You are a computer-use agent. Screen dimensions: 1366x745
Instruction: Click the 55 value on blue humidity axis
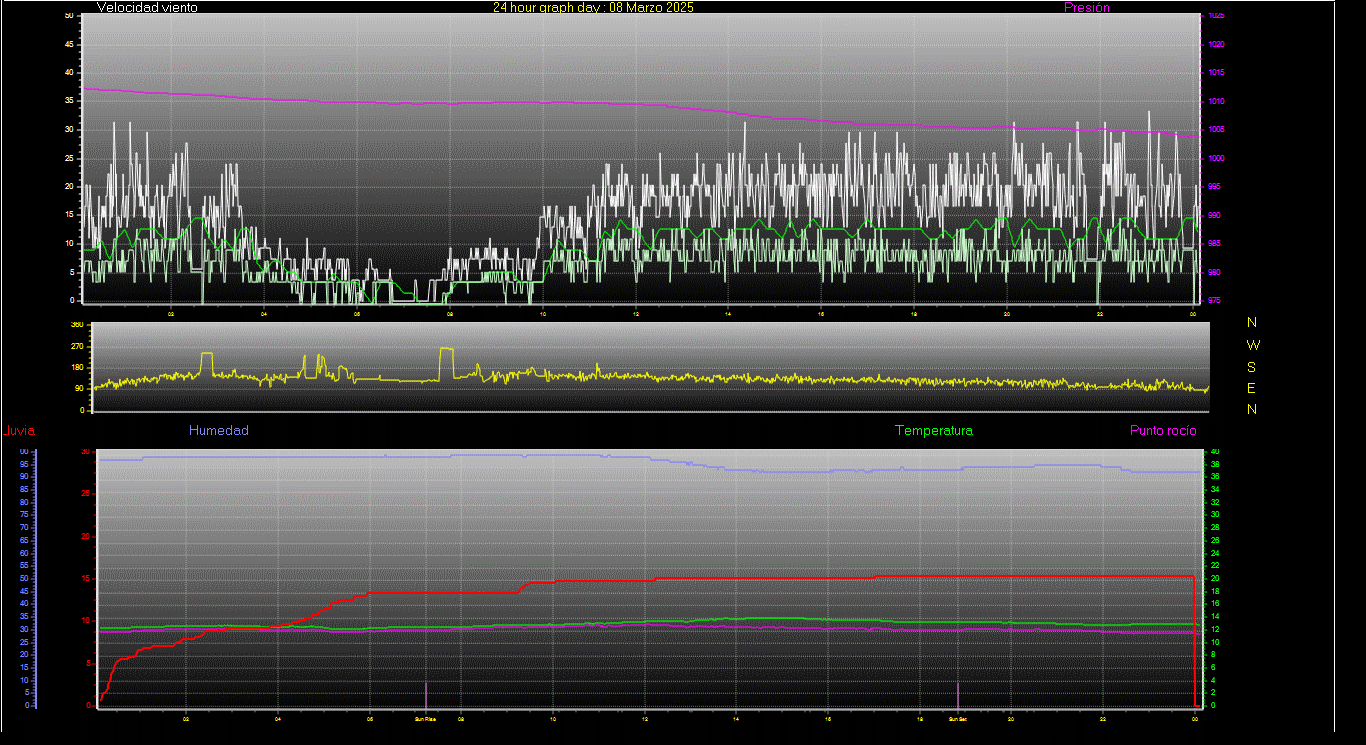(24, 566)
